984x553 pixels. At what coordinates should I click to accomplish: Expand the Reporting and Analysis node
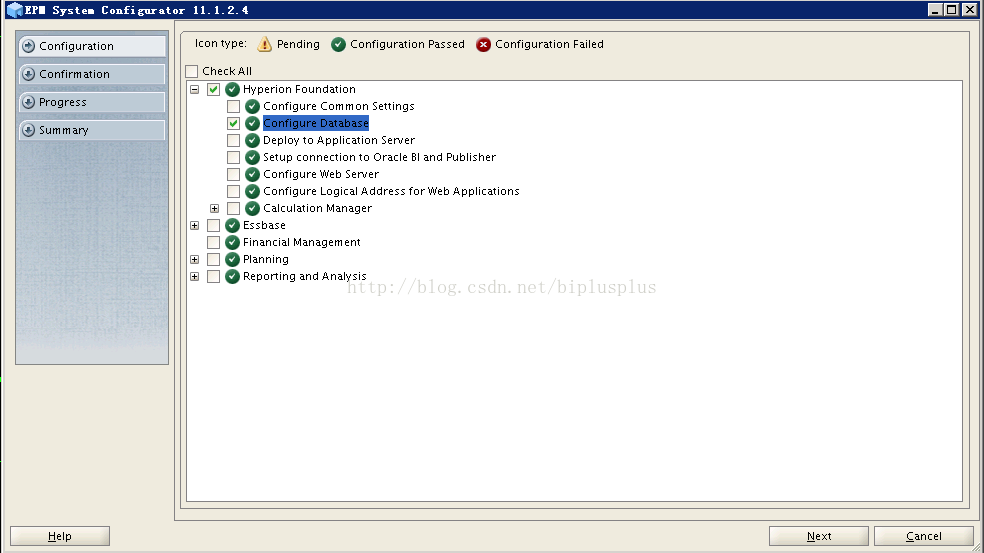[195, 276]
